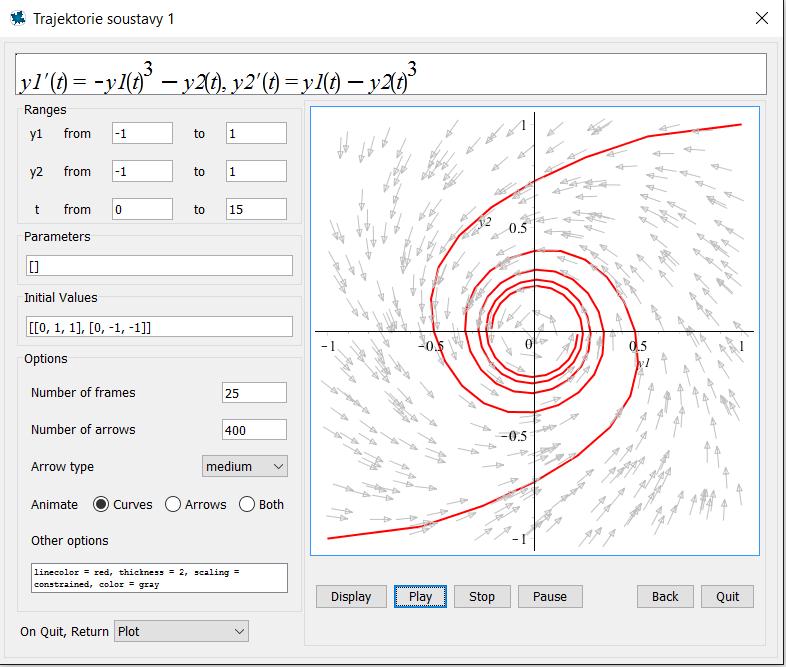Select the Arrows animate option

tap(172, 504)
